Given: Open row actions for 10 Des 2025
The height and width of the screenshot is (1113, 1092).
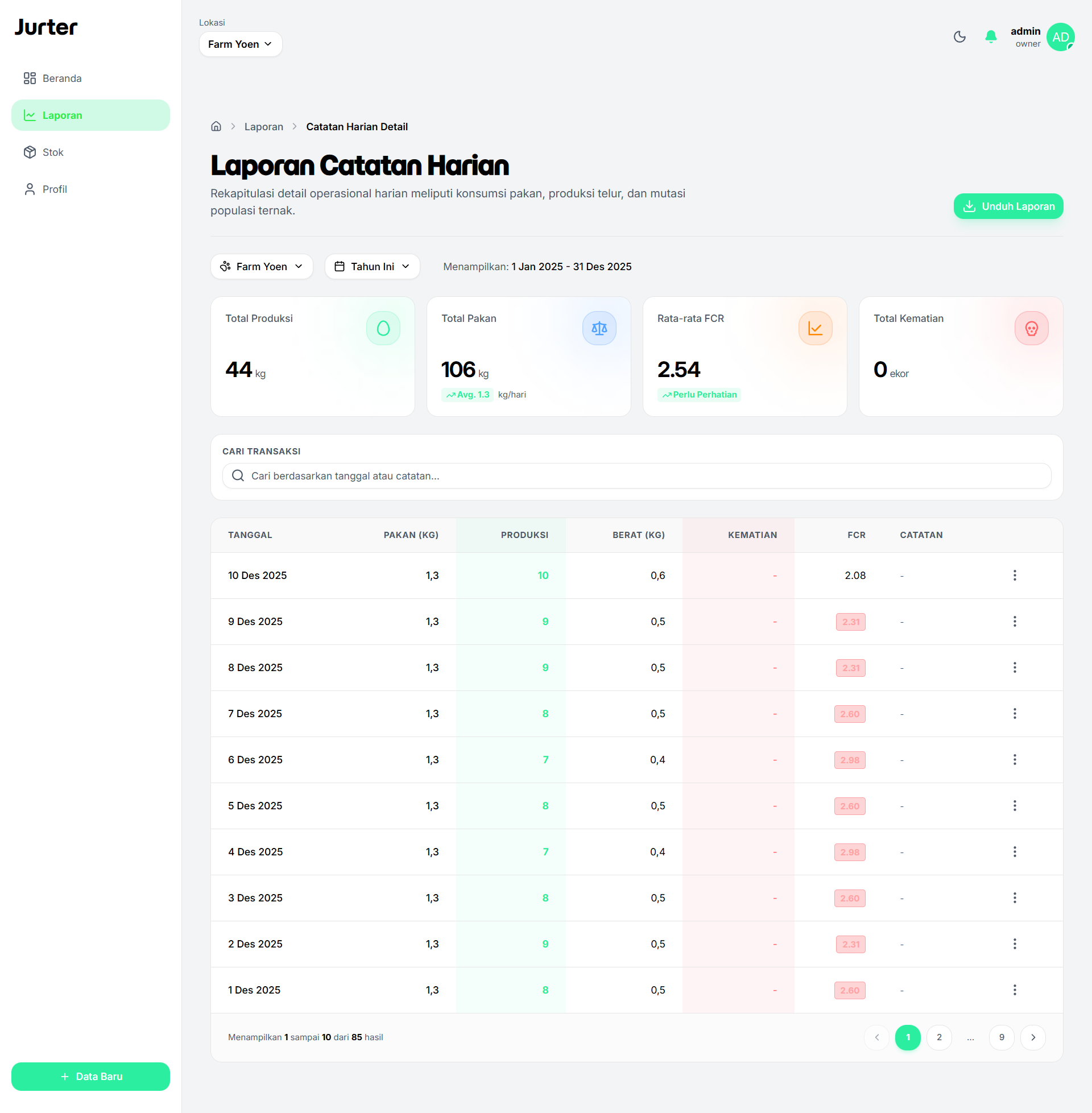Looking at the screenshot, I should tap(1014, 575).
